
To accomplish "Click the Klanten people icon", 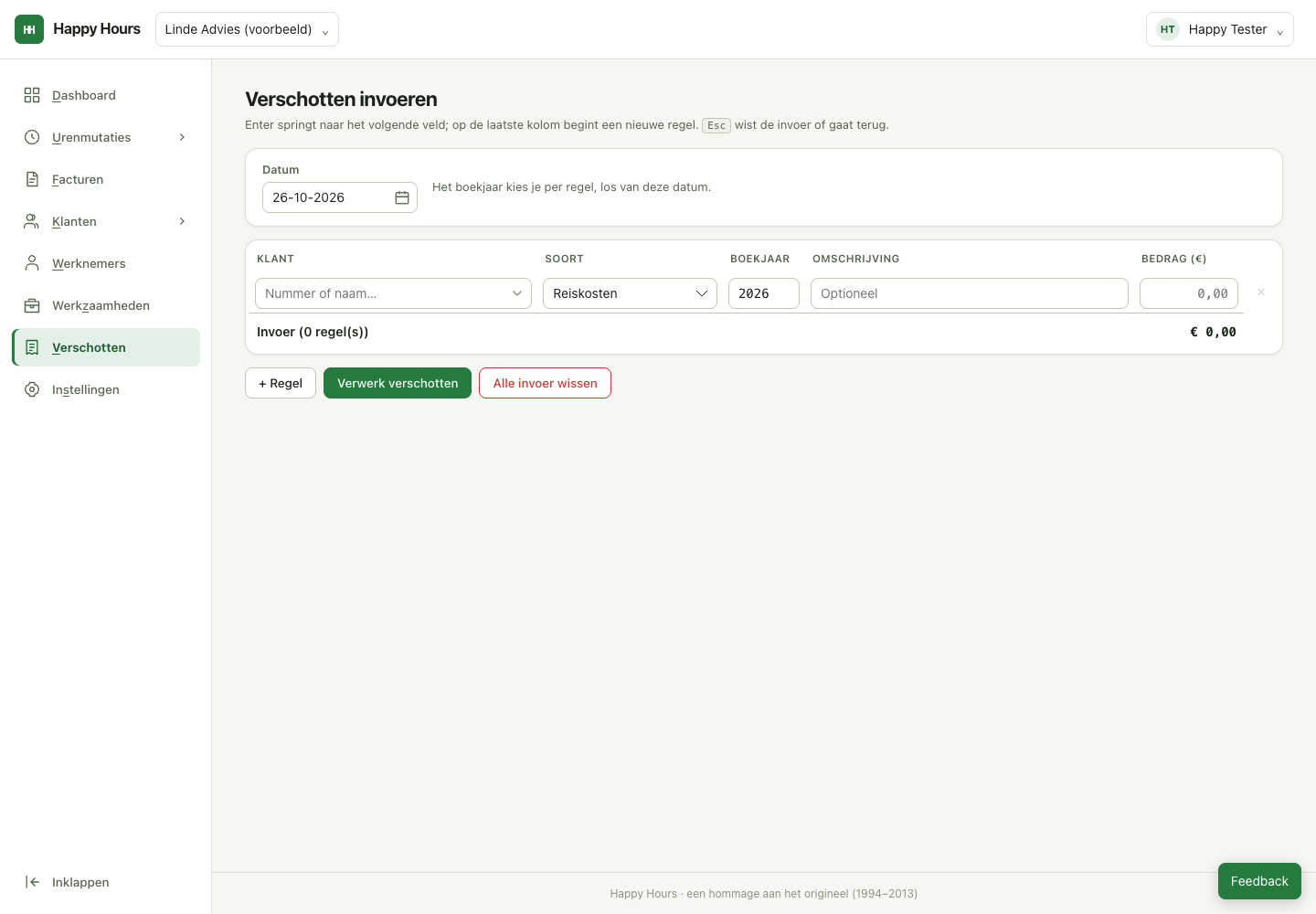I will tap(32, 221).
